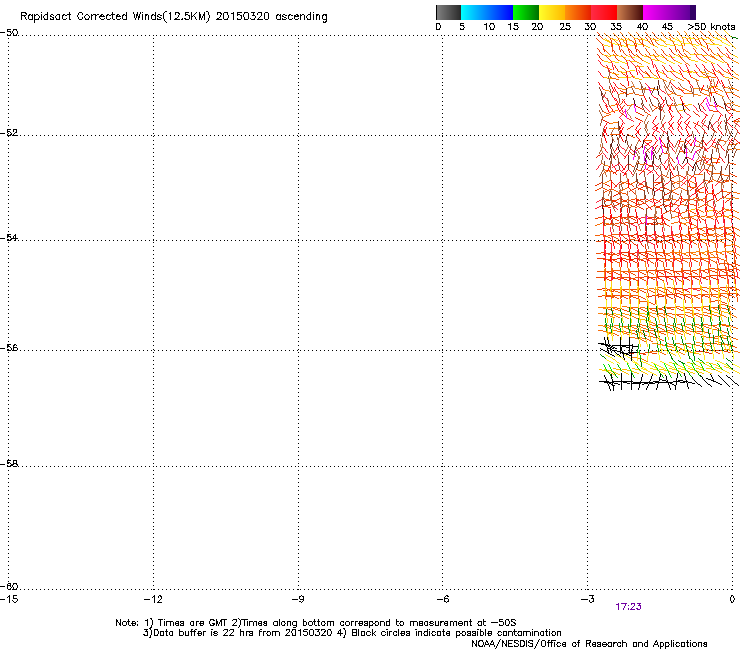Click the yellow 20-25 knots legend swatch
The image size is (740, 650).
tap(552, 12)
